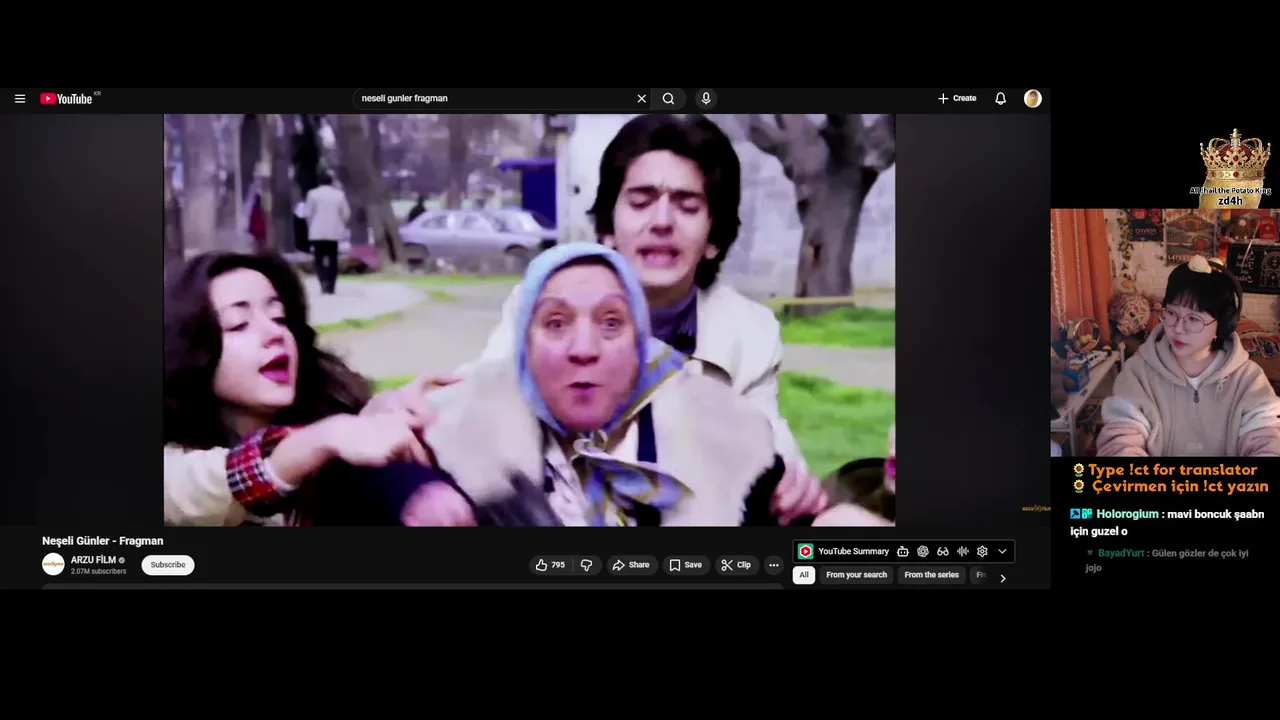Select the 'All' filter chip

803,575
